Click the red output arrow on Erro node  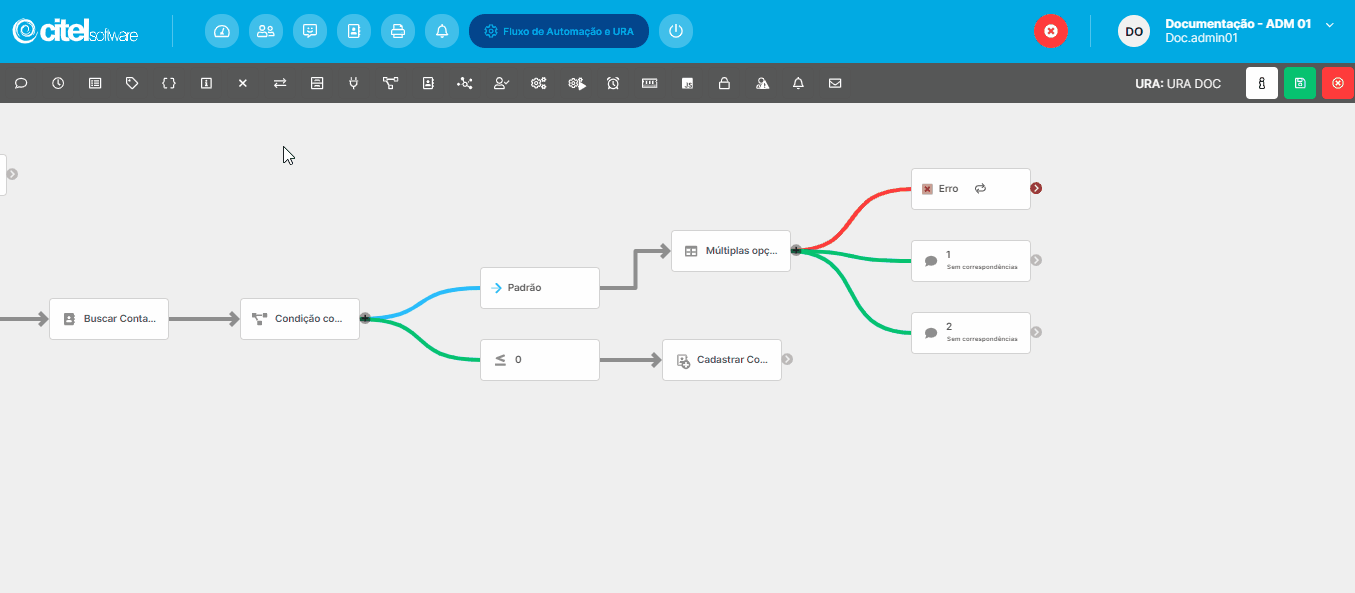pyautogui.click(x=1037, y=188)
